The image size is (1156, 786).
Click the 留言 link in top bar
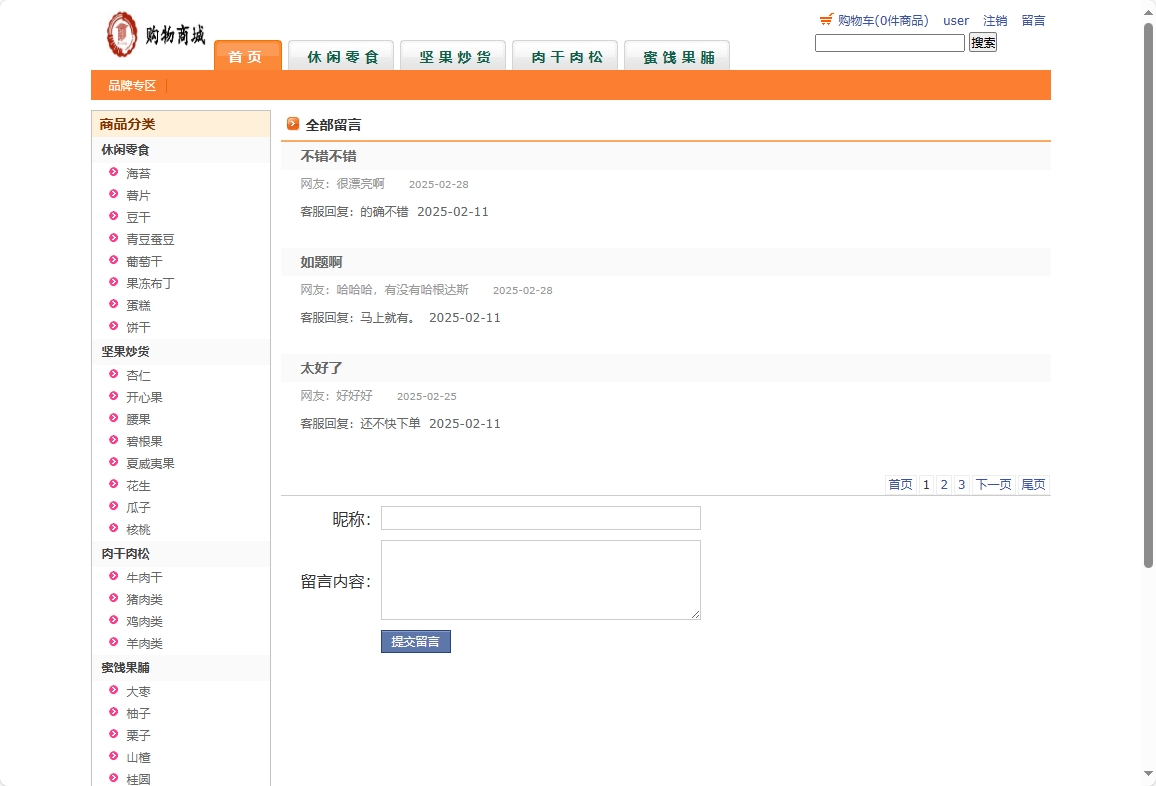1032,19
